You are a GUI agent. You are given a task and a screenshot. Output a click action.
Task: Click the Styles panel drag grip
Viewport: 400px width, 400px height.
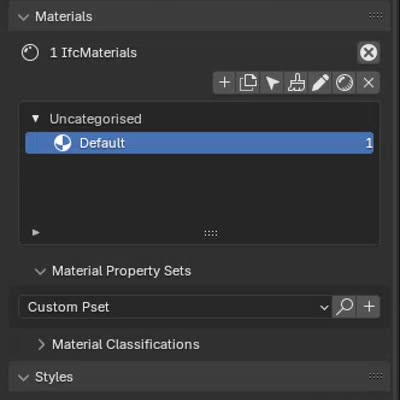376,376
